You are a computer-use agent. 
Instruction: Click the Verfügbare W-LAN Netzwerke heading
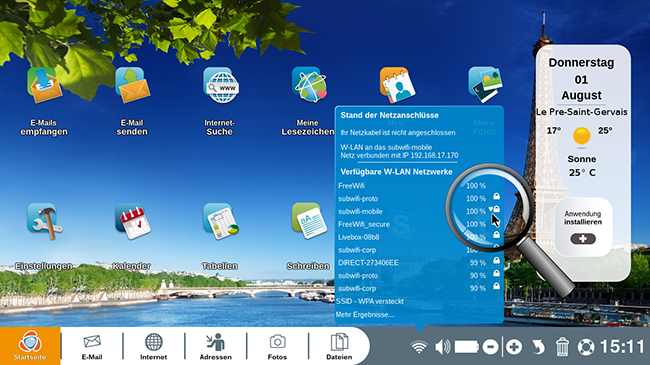pyautogui.click(x=396, y=172)
